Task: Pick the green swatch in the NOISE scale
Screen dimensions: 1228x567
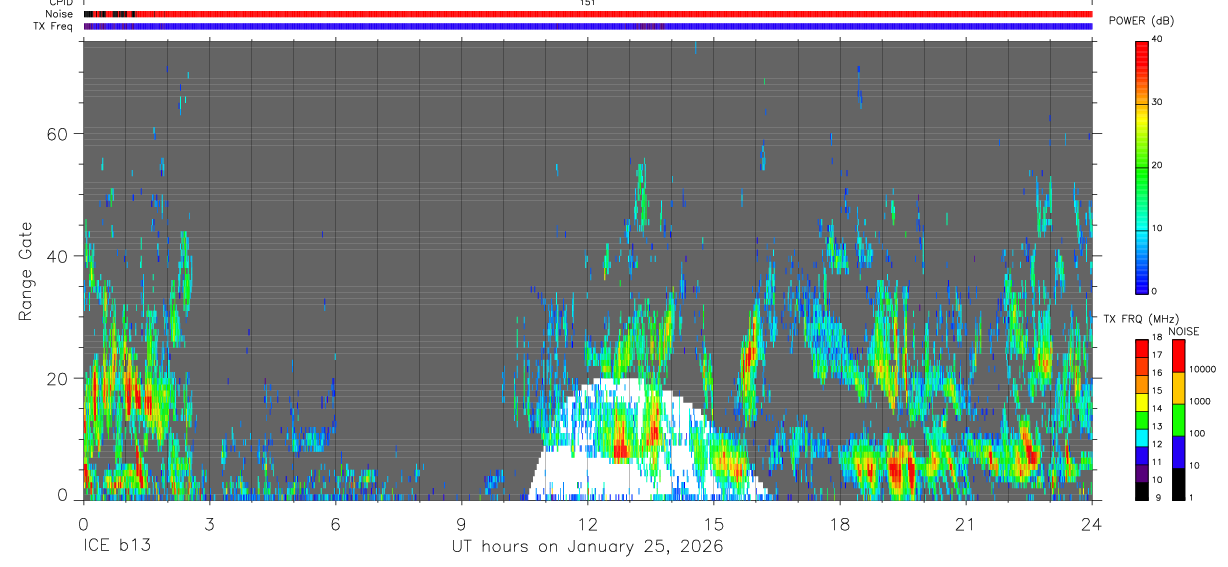Action: click(x=1177, y=420)
